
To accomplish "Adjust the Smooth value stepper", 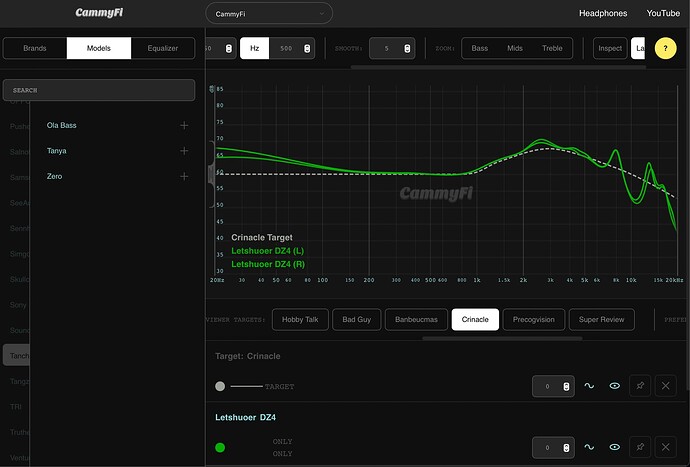I will pos(407,48).
